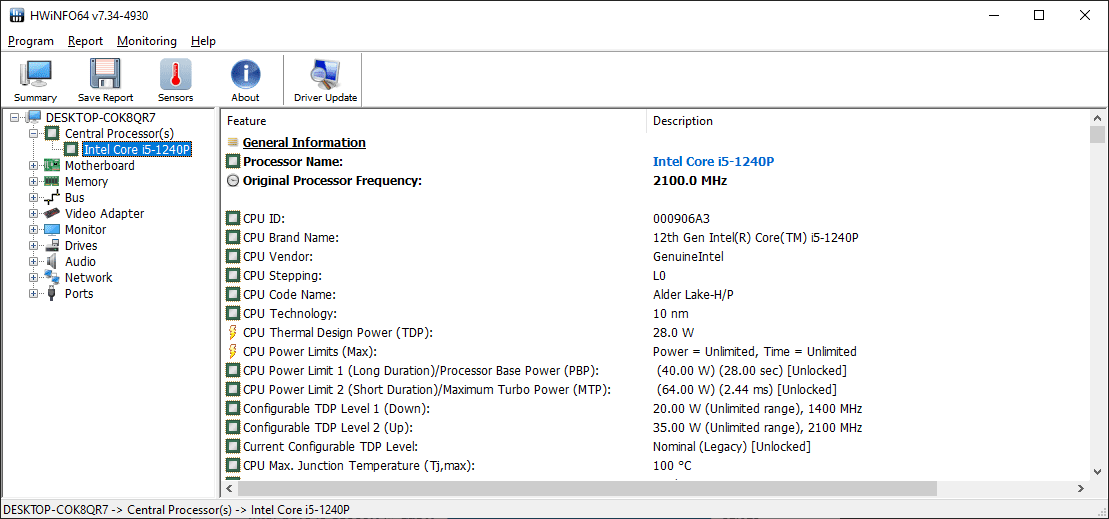This screenshot has width=1109, height=519.
Task: Click the Audio speaker icon
Action: [x=52, y=261]
